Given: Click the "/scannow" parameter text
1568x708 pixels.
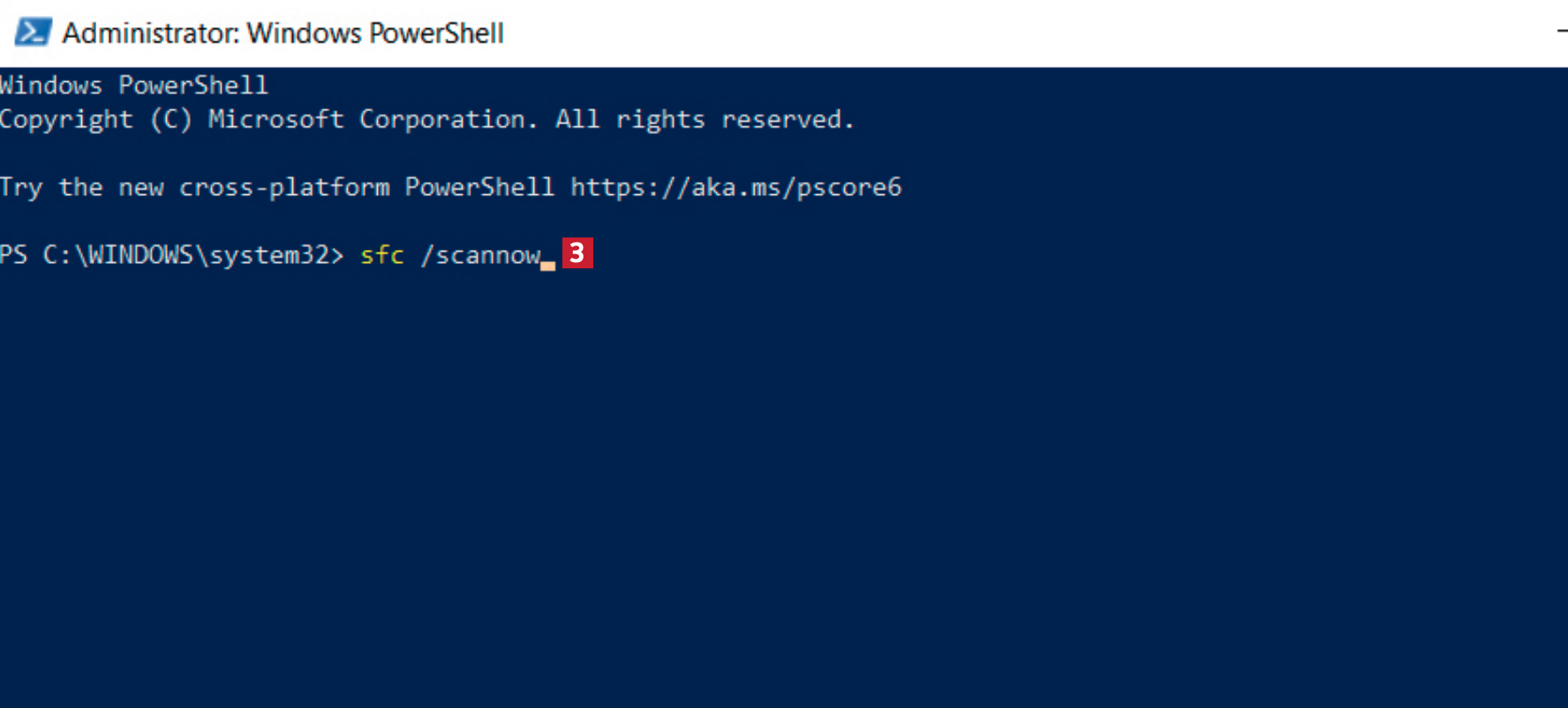Looking at the screenshot, I should tap(480, 255).
